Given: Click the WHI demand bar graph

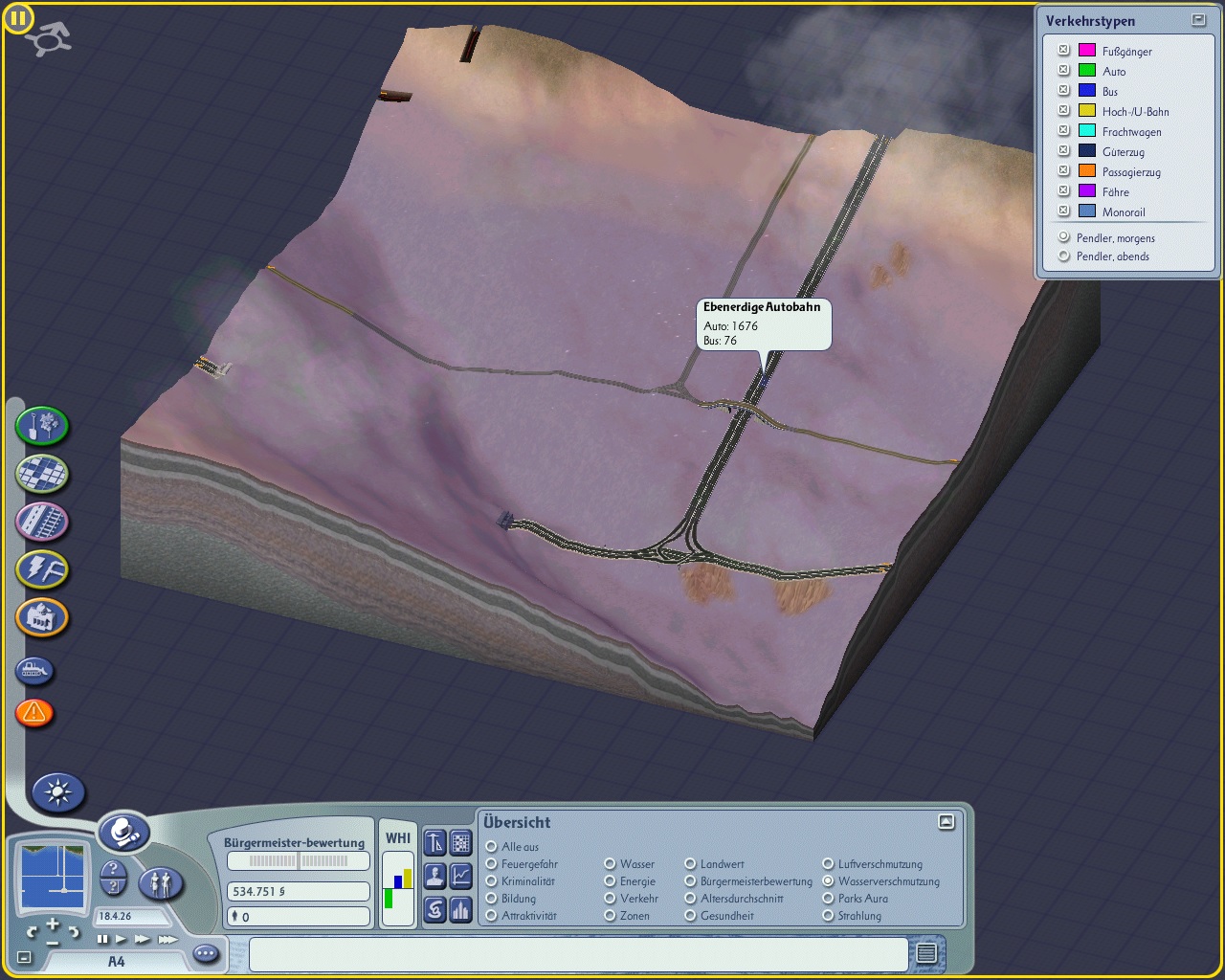Looking at the screenshot, I should pyautogui.click(x=398, y=888).
